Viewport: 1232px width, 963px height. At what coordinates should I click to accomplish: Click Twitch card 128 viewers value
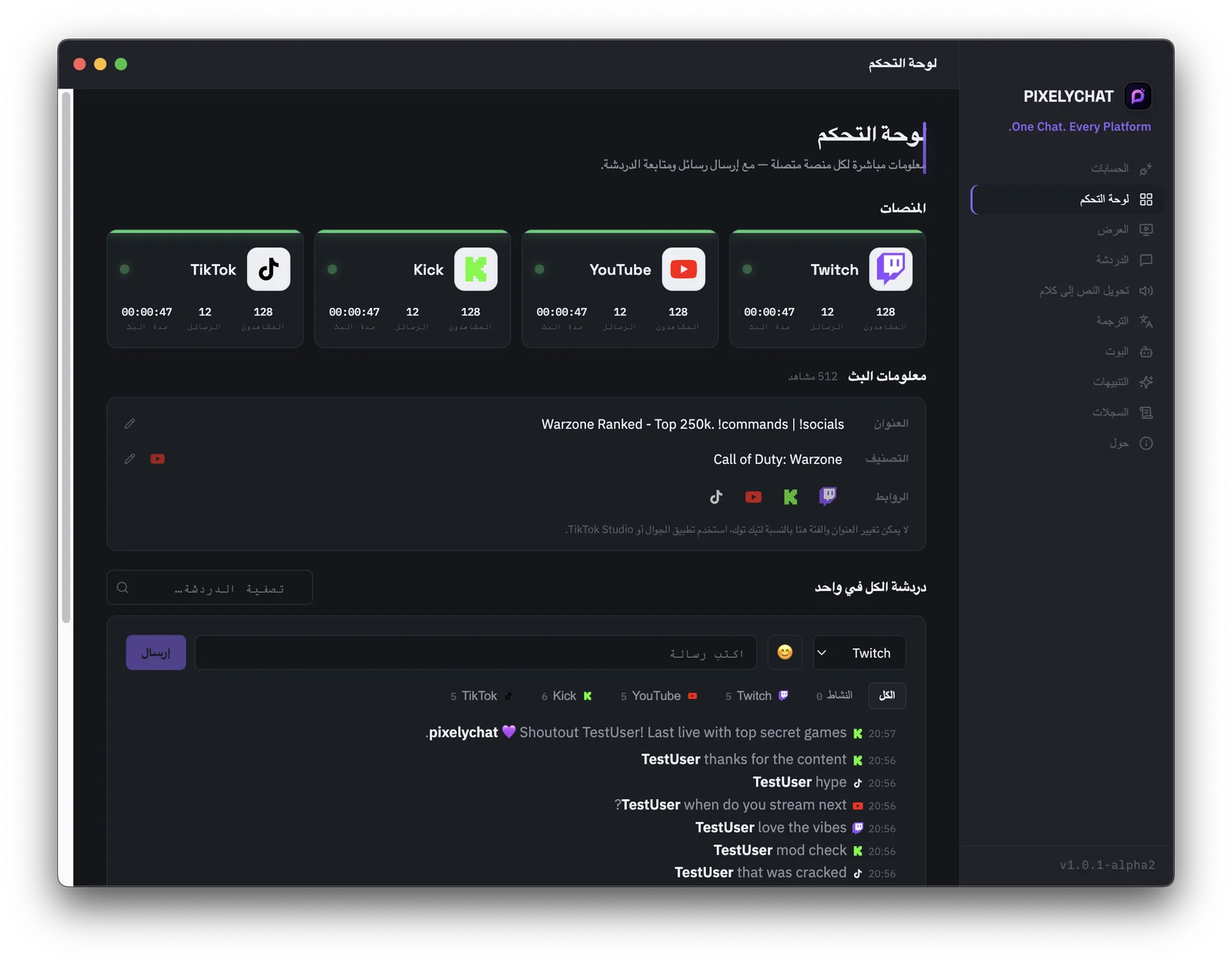click(885, 312)
